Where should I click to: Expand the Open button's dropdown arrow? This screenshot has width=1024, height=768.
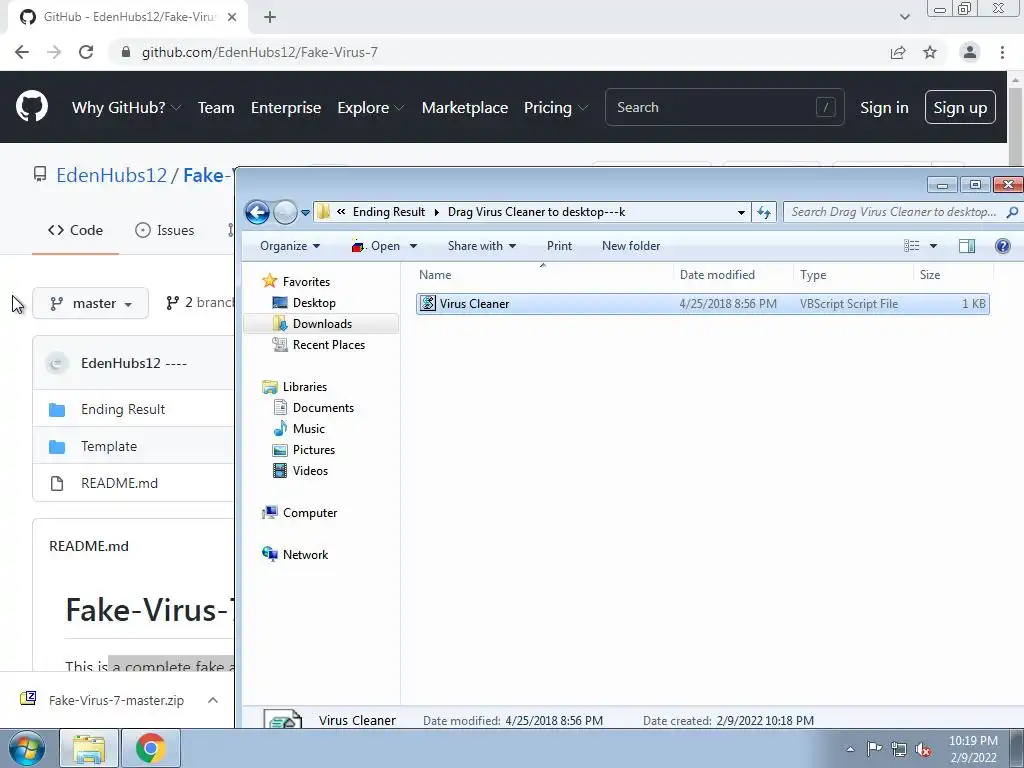(x=413, y=246)
